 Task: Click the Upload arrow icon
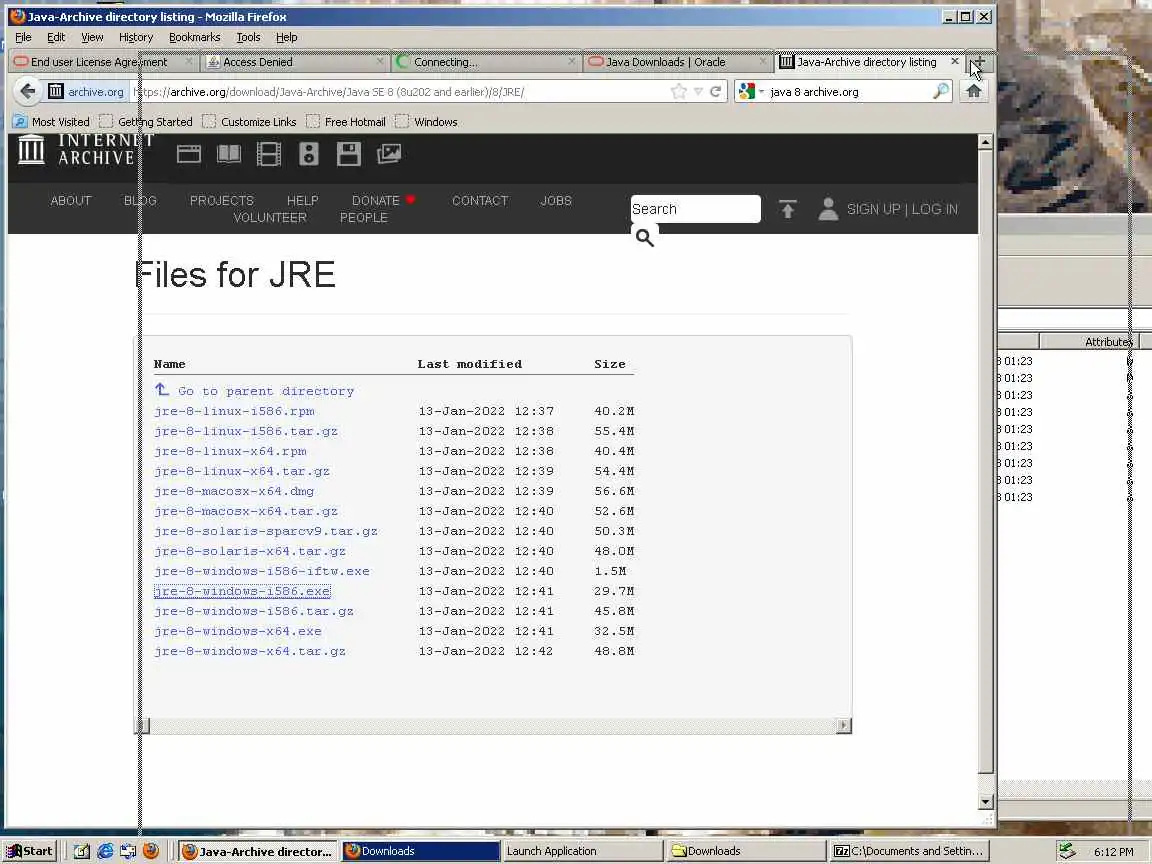coord(788,209)
